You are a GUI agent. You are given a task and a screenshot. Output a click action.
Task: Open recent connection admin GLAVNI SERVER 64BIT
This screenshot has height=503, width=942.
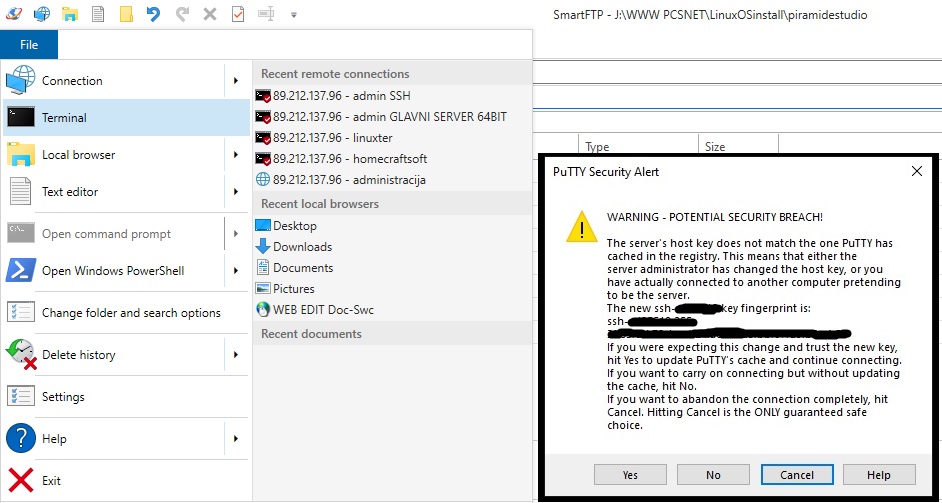tap(393, 117)
